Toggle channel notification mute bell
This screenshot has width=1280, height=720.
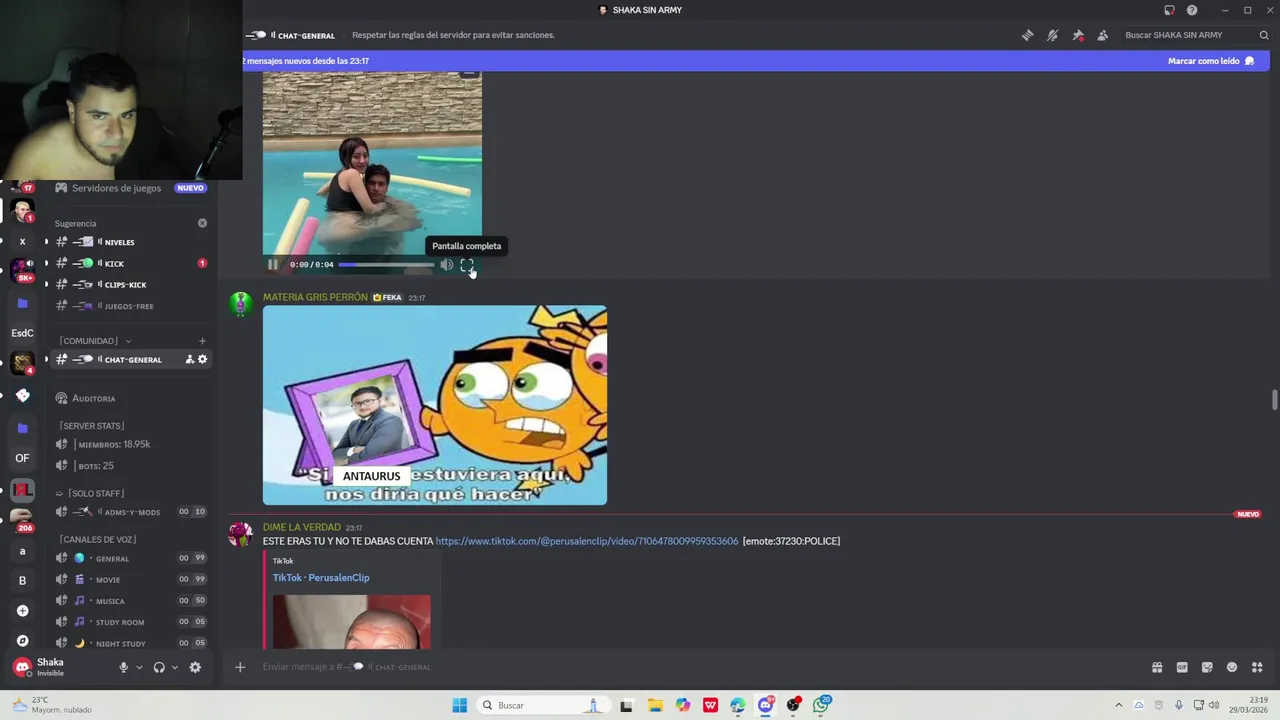(x=1052, y=35)
